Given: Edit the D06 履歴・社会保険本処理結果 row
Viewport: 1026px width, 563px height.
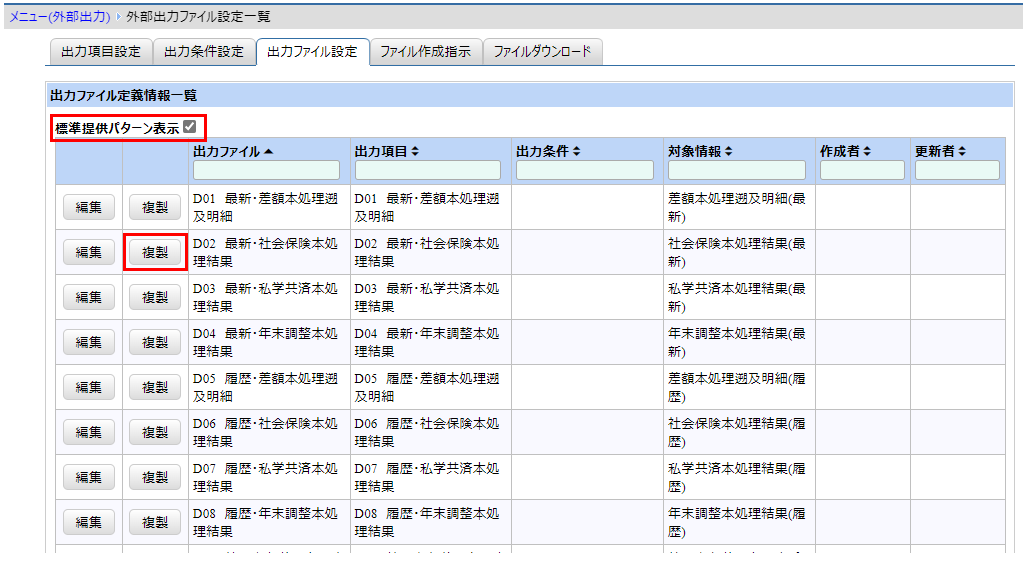Looking at the screenshot, I should tap(89, 432).
